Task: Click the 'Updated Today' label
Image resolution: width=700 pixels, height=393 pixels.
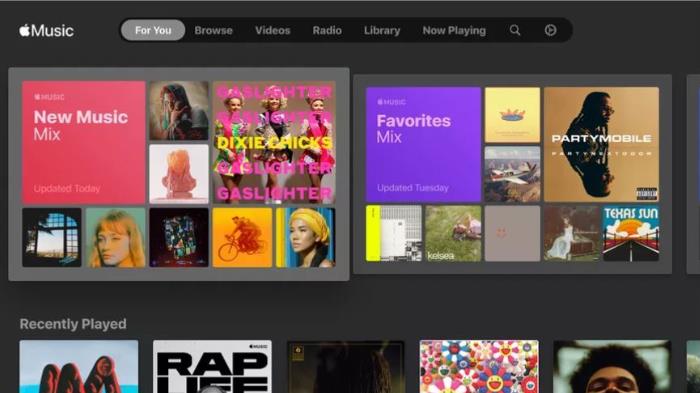Action: 67,188
